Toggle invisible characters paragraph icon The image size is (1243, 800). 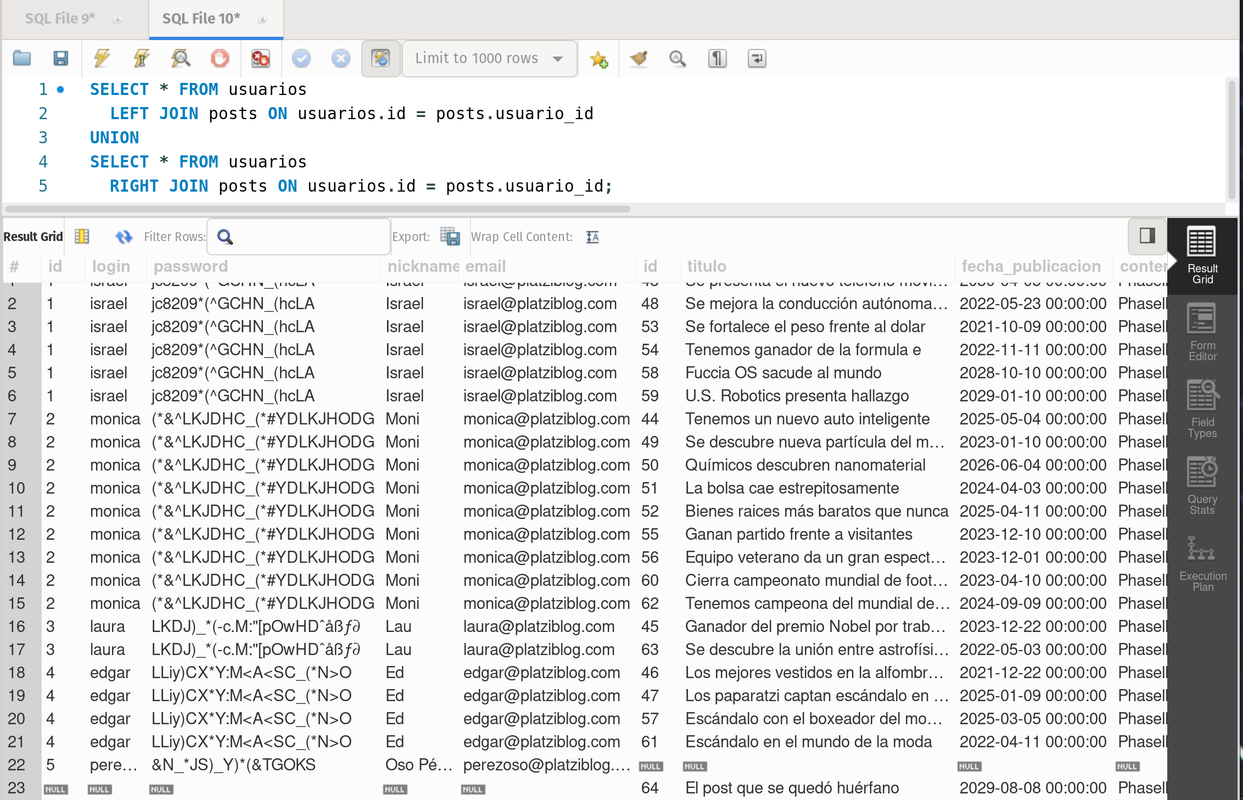click(717, 59)
